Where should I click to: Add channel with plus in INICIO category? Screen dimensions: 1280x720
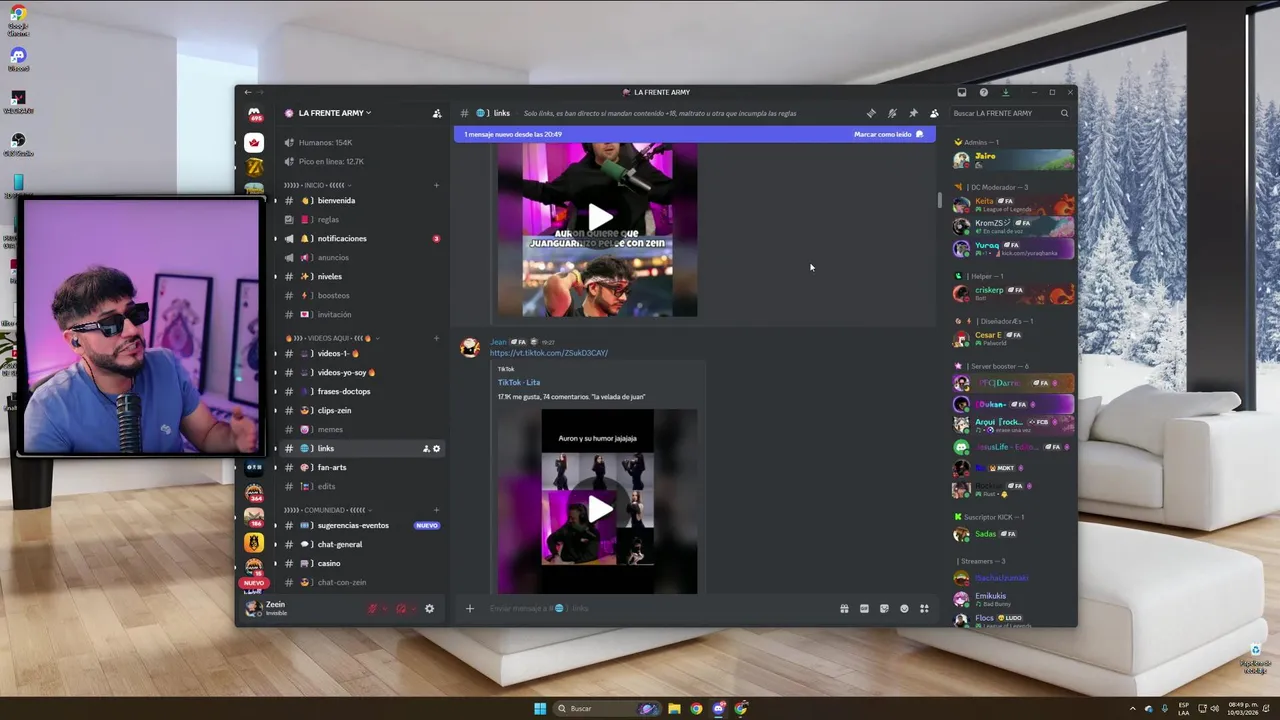(436, 185)
